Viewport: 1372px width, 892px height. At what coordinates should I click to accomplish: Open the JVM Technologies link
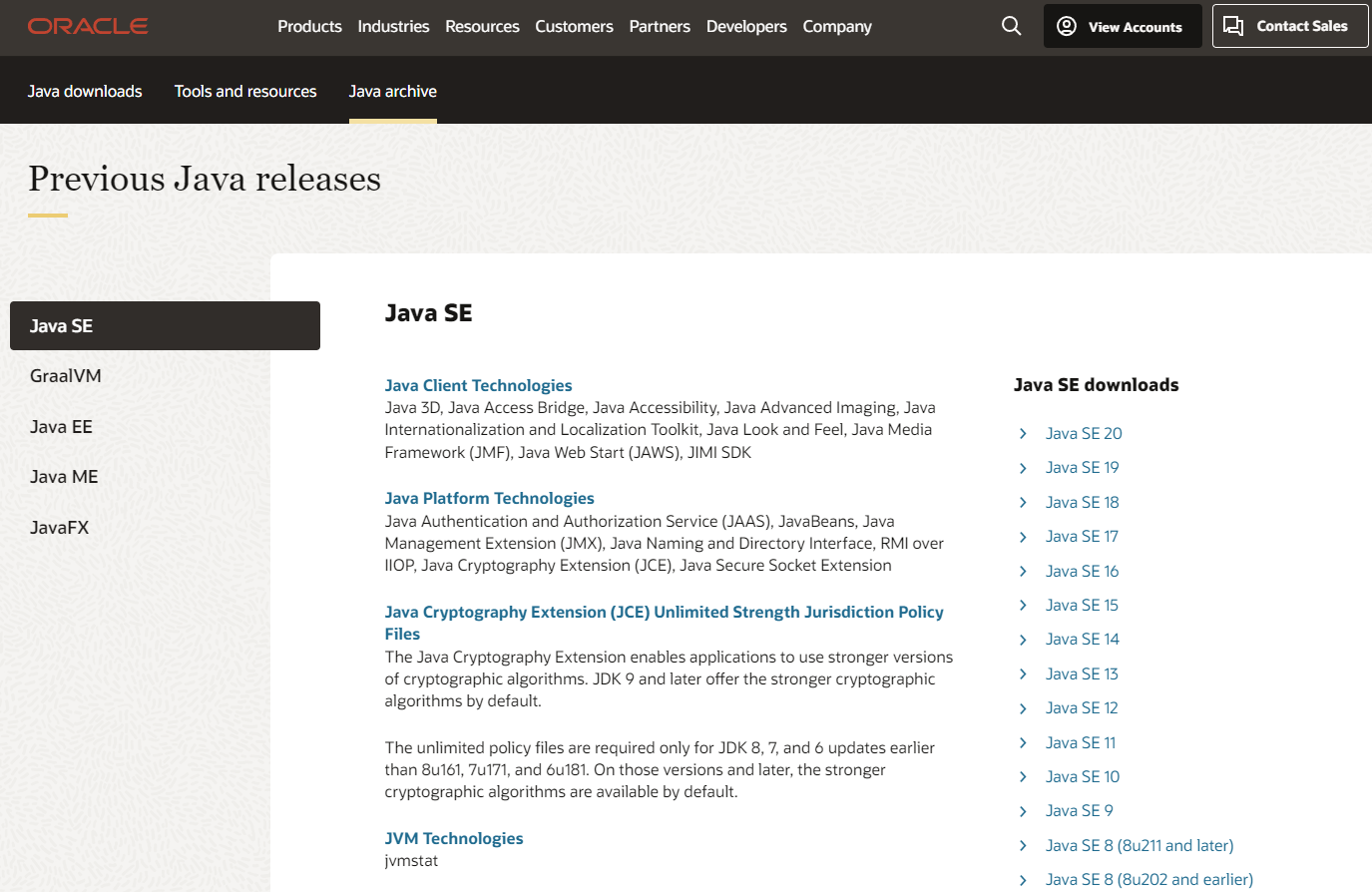(454, 838)
